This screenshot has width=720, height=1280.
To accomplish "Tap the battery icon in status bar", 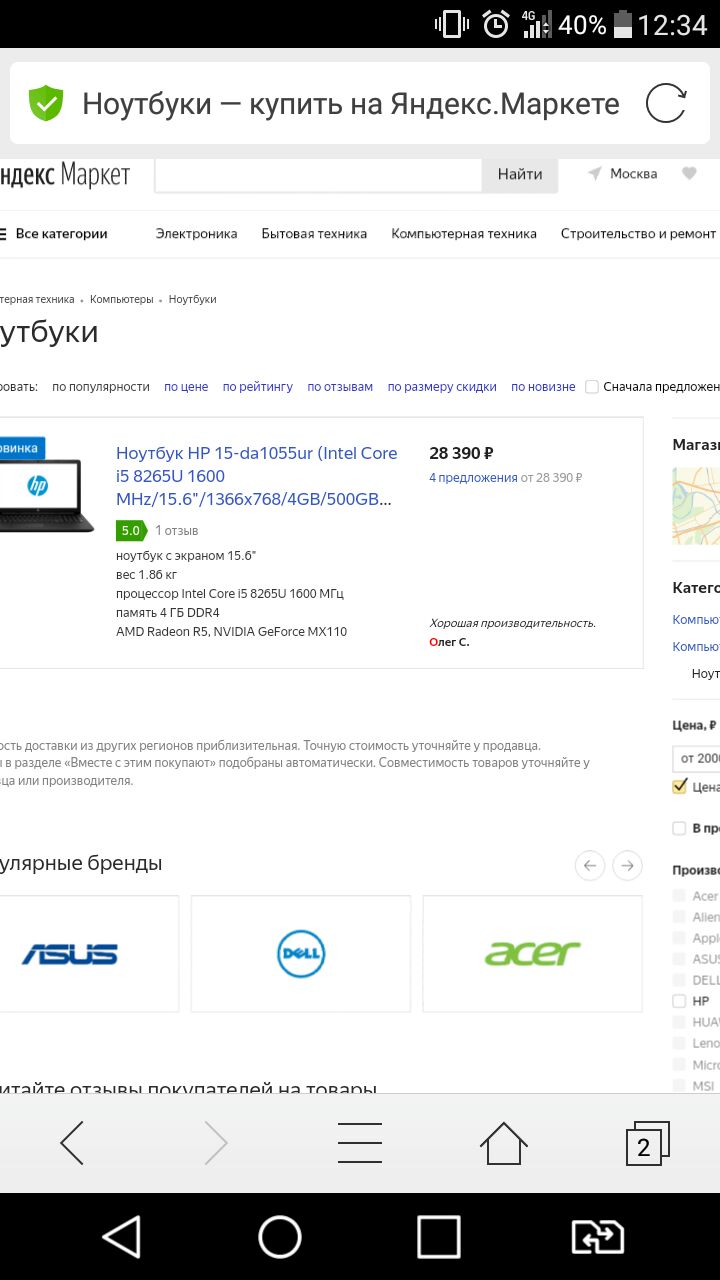I will 623,24.
